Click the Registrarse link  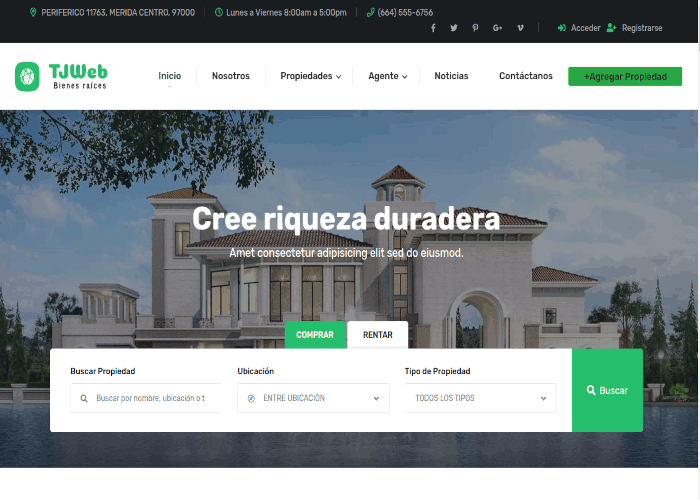(x=641, y=28)
